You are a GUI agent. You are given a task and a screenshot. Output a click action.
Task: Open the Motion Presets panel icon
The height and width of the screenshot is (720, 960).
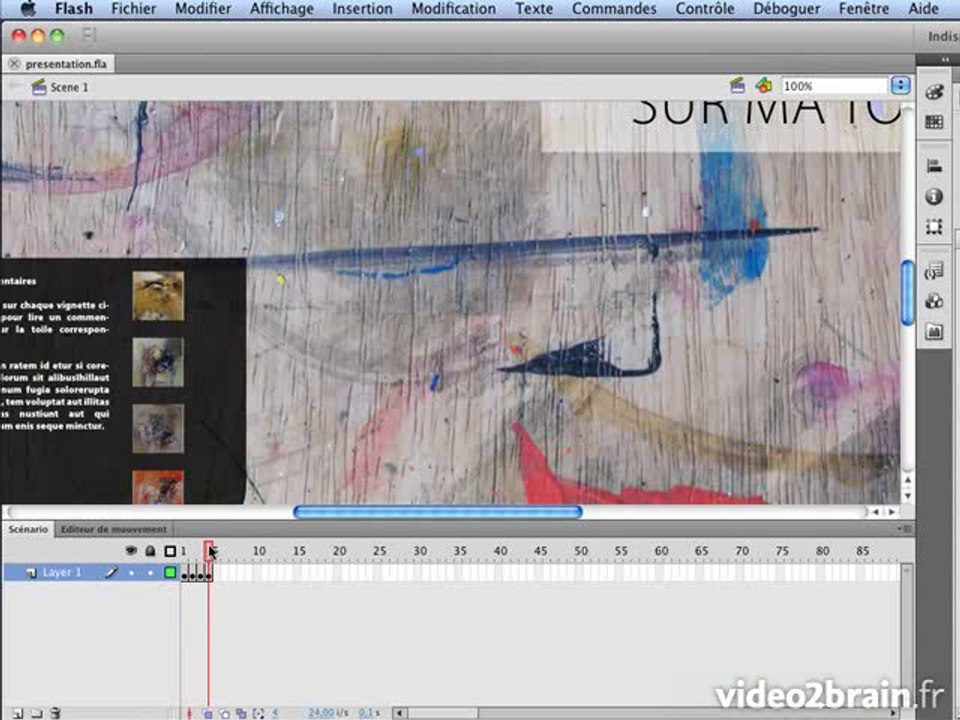934,332
